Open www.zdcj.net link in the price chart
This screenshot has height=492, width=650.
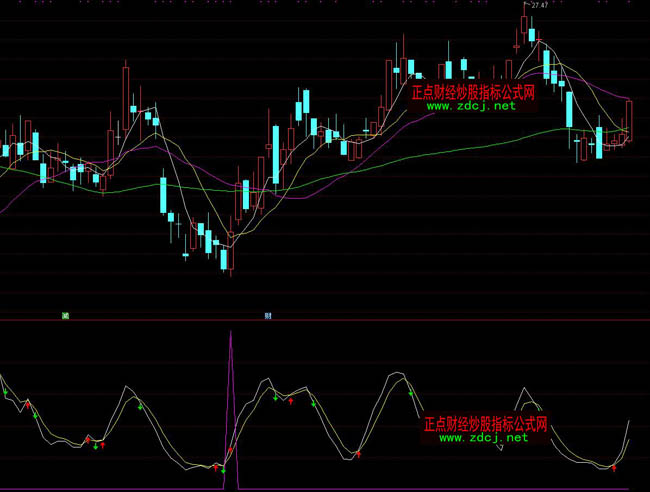(x=468, y=105)
